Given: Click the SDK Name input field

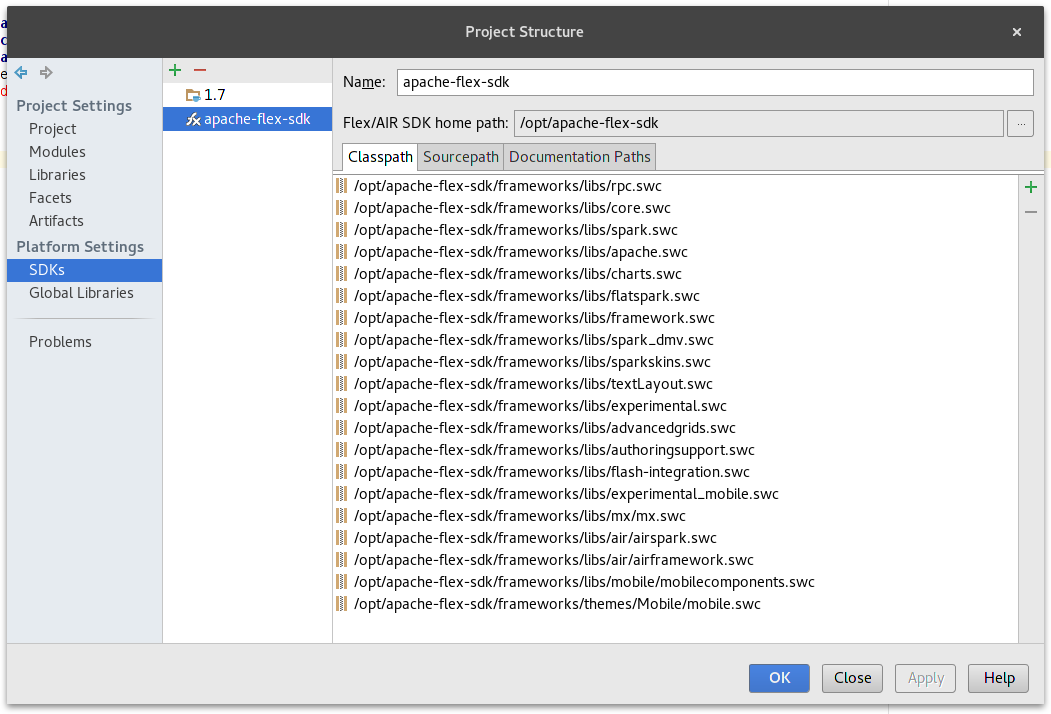Looking at the screenshot, I should pyautogui.click(x=715, y=82).
